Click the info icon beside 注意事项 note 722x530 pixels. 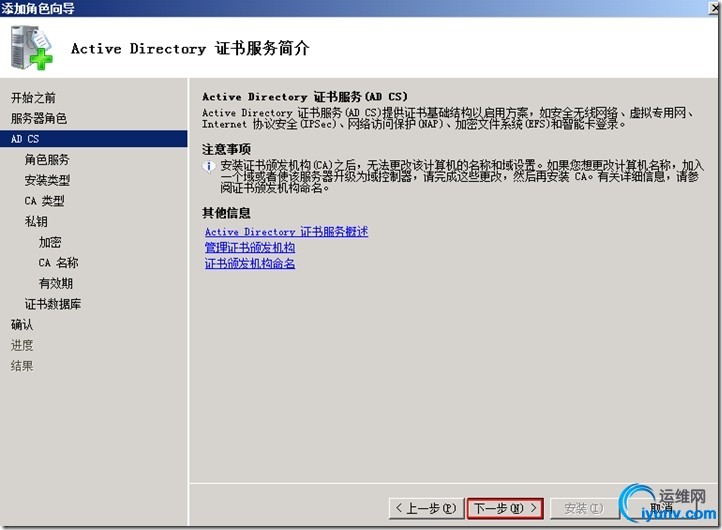209,166
